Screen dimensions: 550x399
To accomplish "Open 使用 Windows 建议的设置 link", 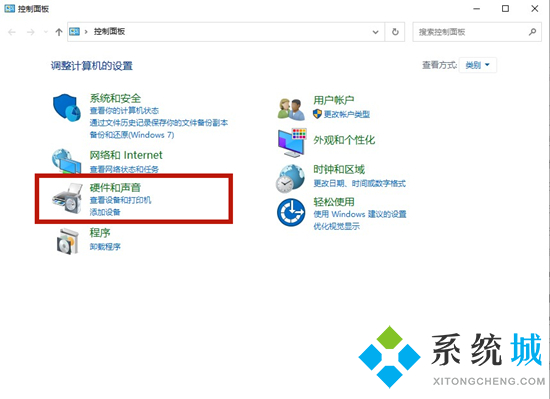I will (x=360, y=214).
